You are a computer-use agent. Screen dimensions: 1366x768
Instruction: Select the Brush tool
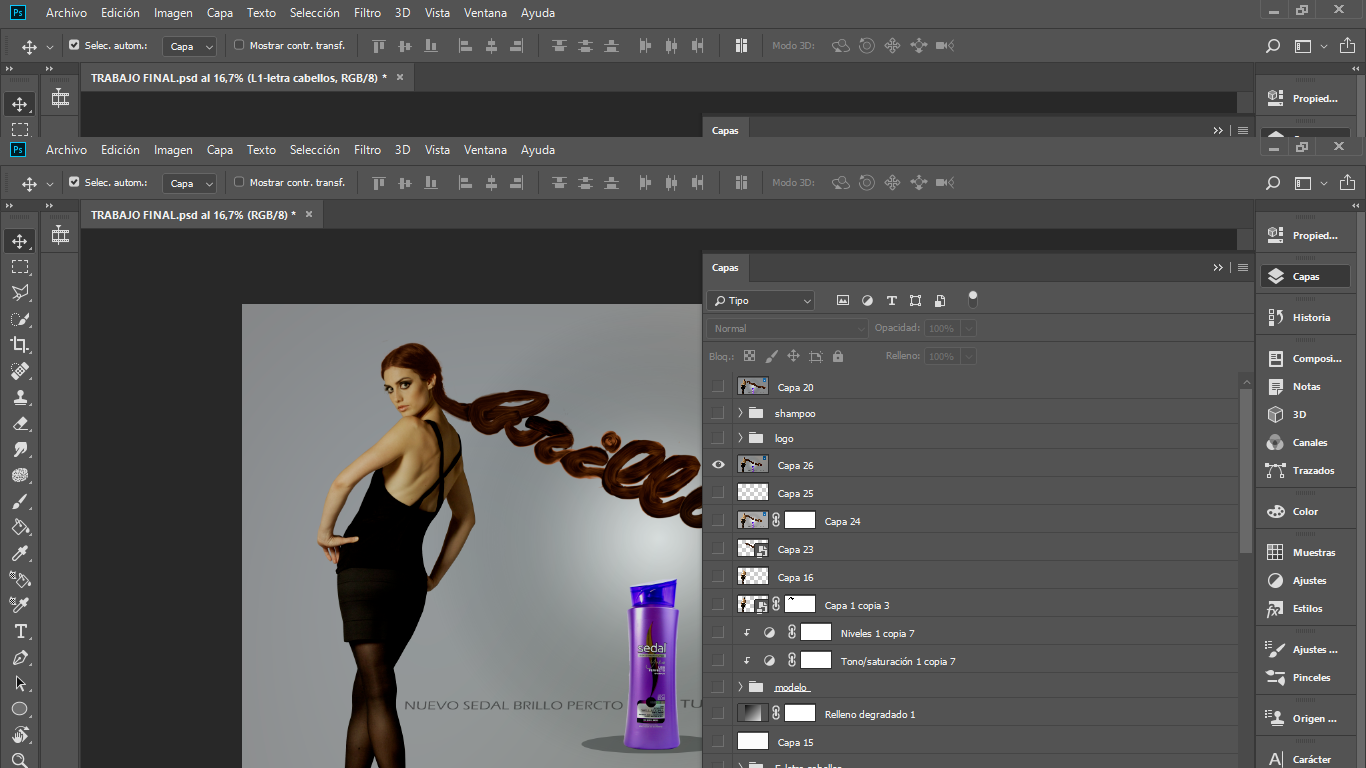(20, 501)
